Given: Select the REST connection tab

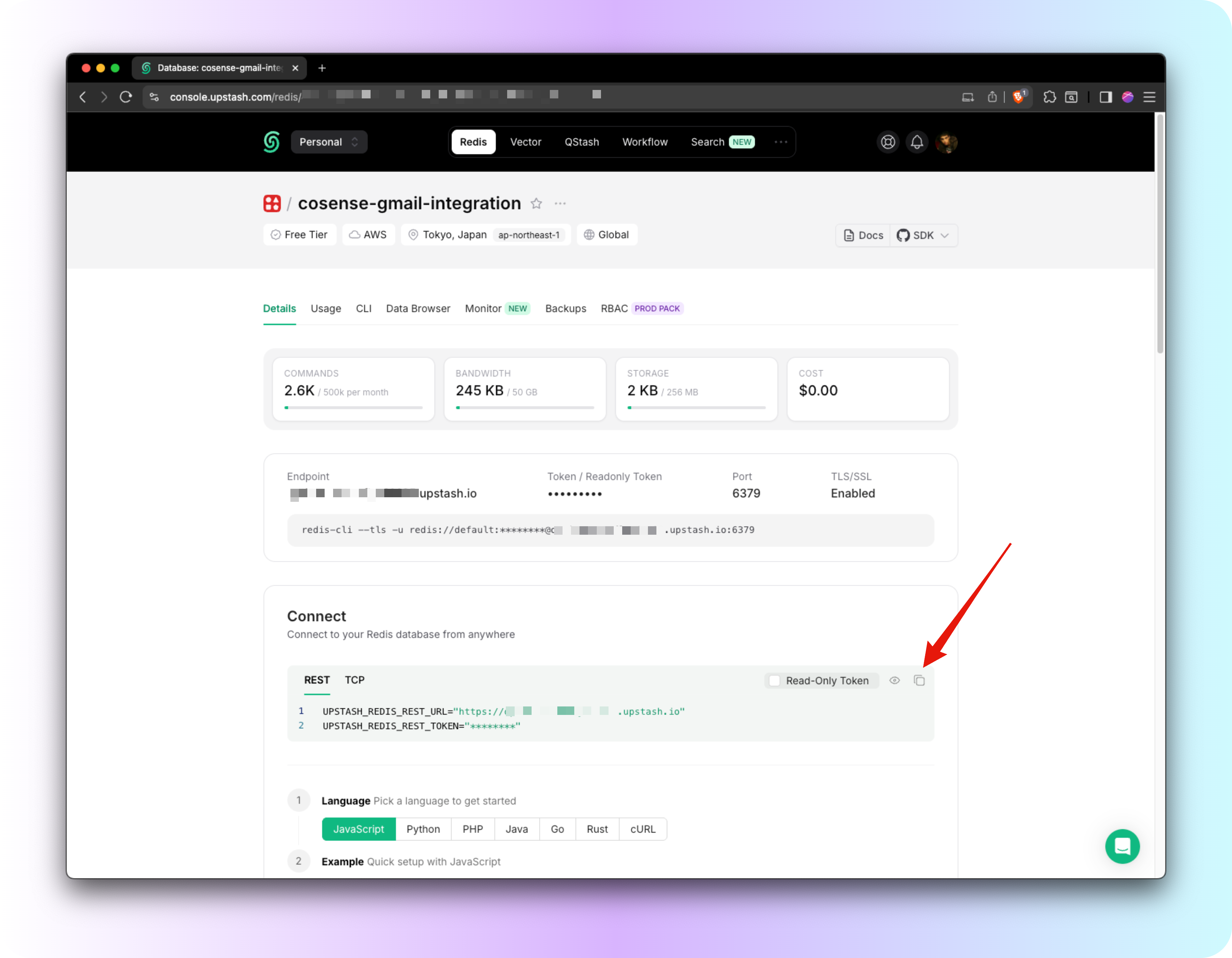Looking at the screenshot, I should click(x=316, y=680).
